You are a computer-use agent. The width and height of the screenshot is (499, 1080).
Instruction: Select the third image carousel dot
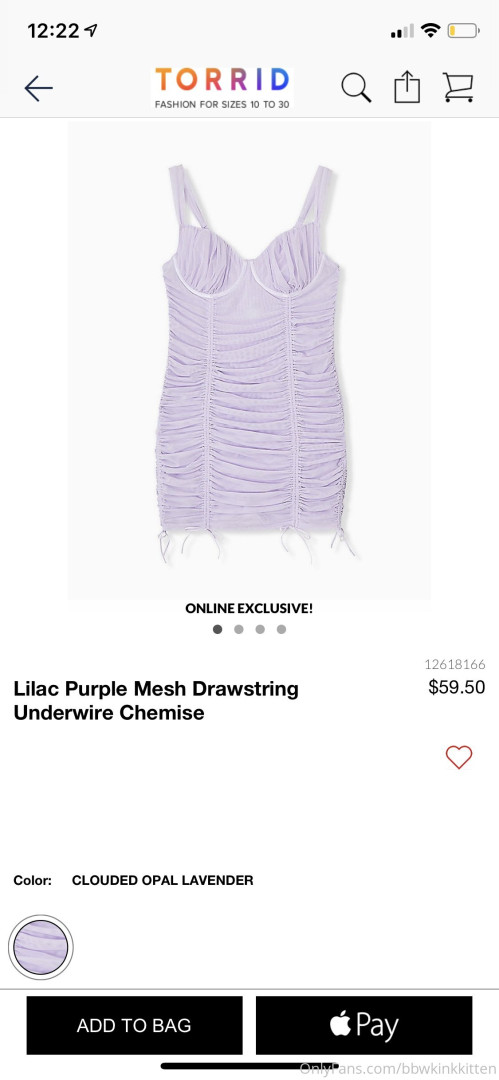coord(260,629)
